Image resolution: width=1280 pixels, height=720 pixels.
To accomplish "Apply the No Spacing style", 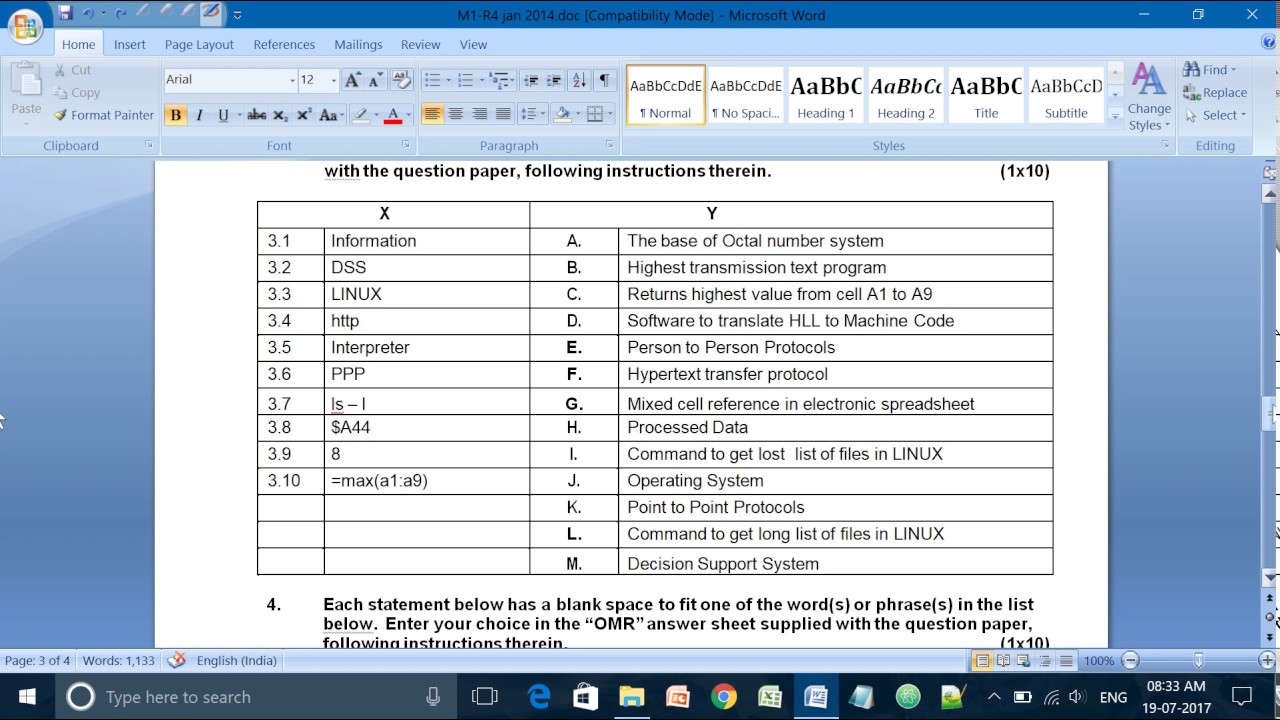I will pos(746,96).
